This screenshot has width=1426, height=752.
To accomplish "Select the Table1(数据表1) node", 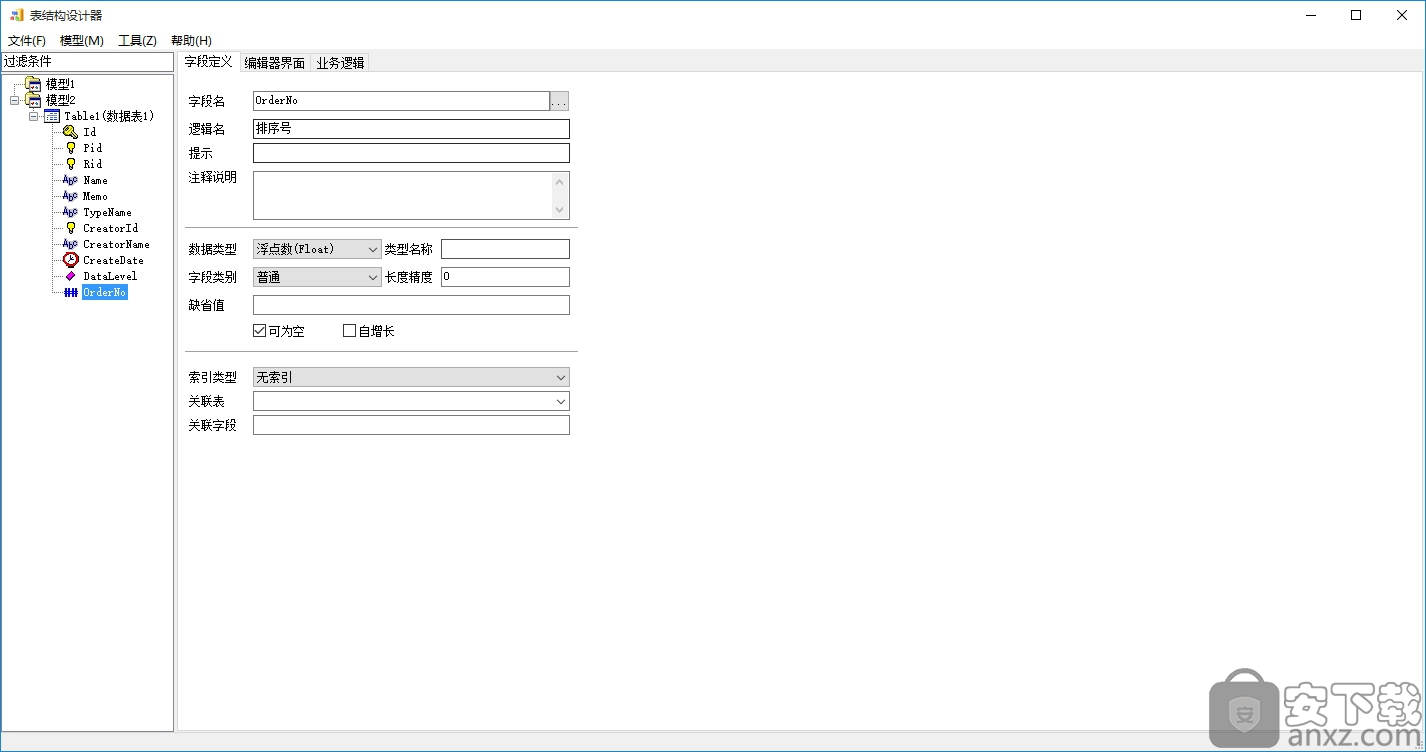I will point(109,116).
